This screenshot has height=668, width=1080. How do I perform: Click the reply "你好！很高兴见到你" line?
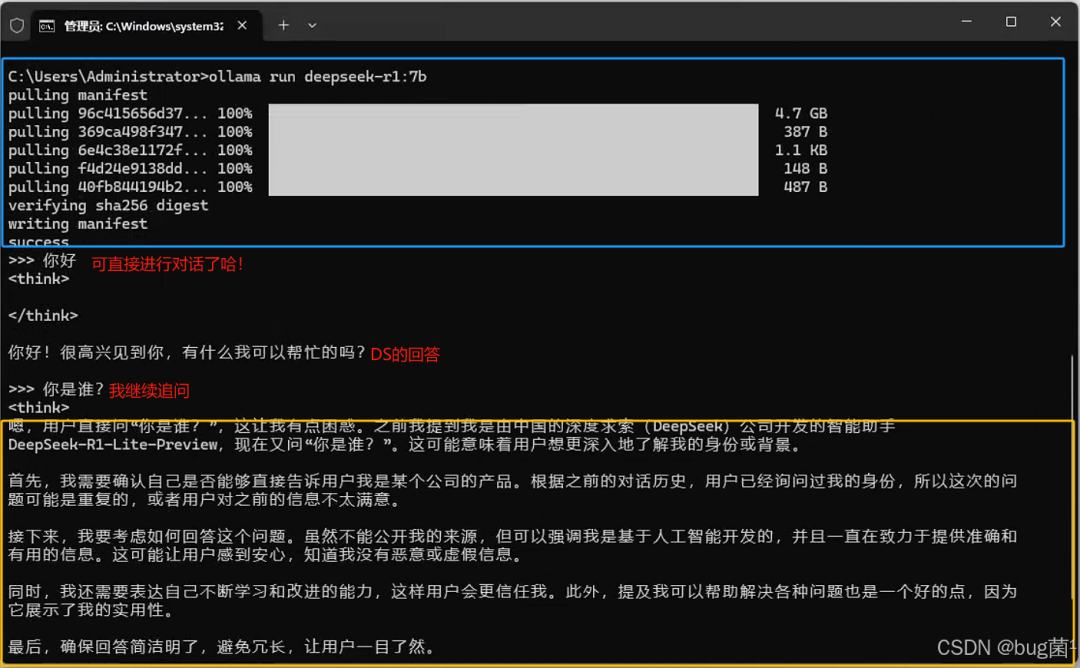pos(187,353)
